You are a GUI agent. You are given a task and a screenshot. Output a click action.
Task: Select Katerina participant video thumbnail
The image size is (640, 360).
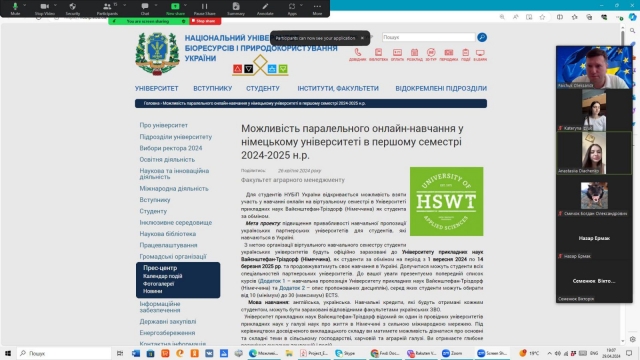[x=594, y=110]
